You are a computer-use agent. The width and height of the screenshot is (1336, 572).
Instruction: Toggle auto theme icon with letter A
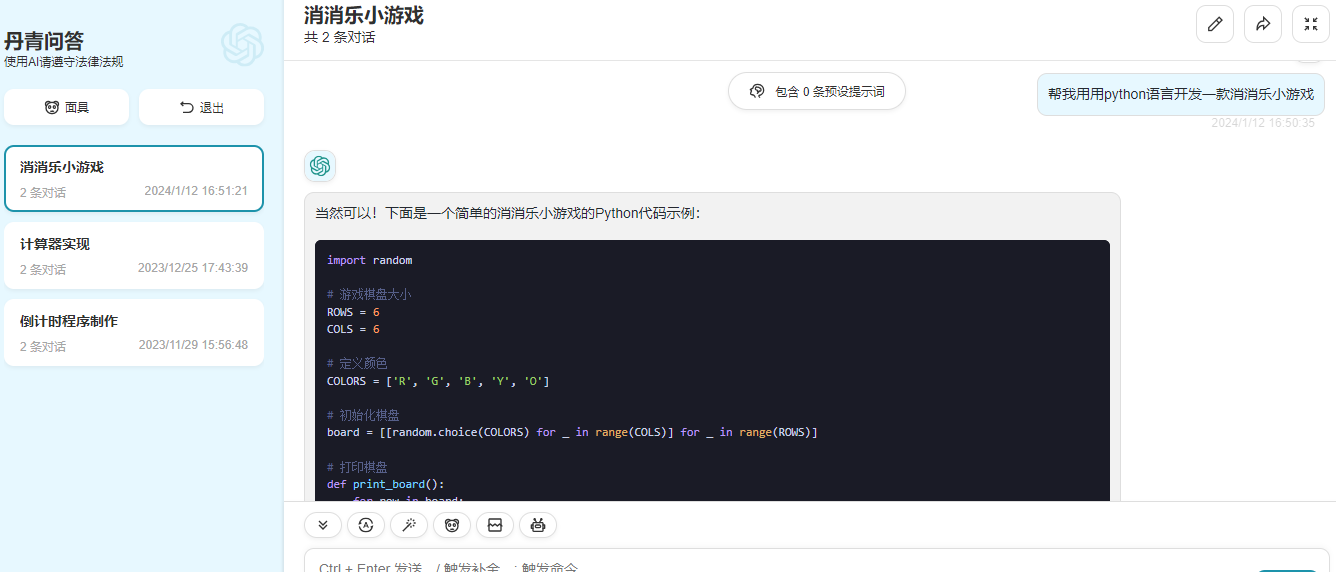[x=366, y=525]
